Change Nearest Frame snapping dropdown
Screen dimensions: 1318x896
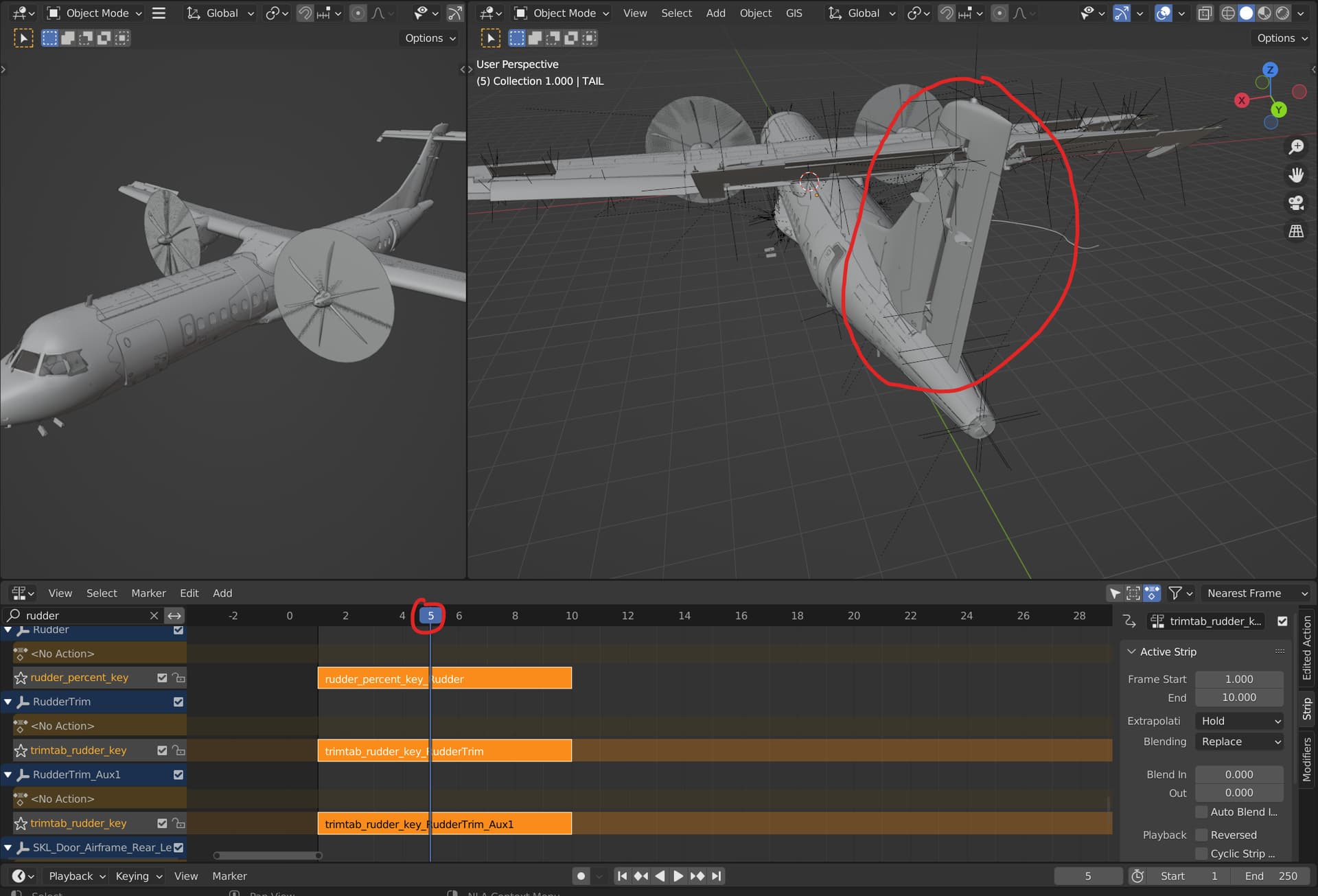(x=1255, y=593)
